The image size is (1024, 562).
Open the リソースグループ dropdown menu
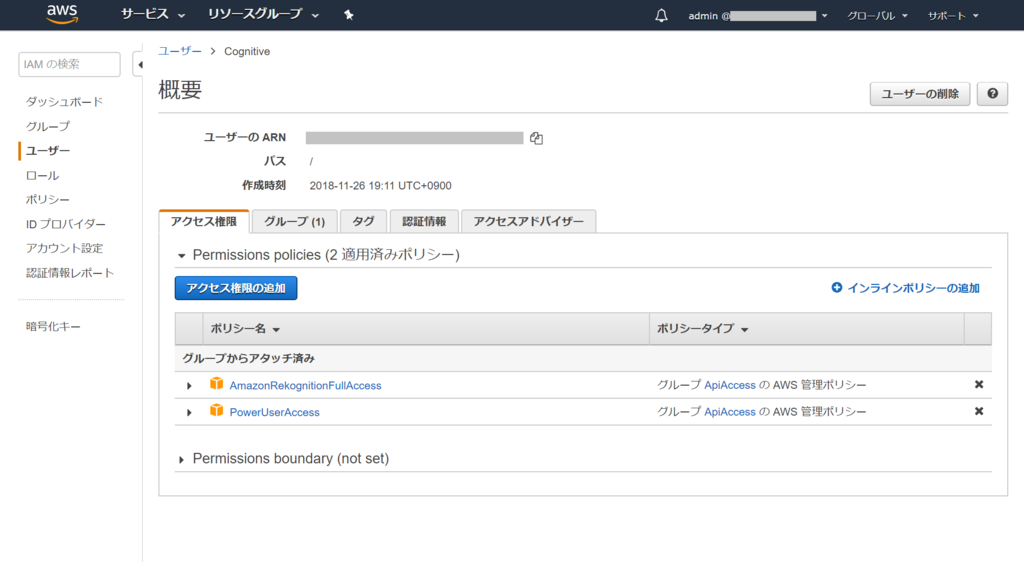point(263,14)
